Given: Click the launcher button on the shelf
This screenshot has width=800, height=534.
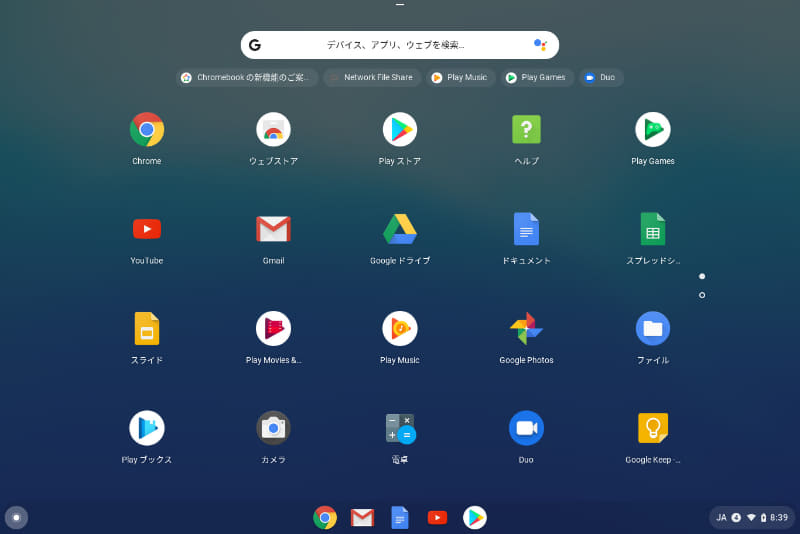Looking at the screenshot, I should 16,518.
